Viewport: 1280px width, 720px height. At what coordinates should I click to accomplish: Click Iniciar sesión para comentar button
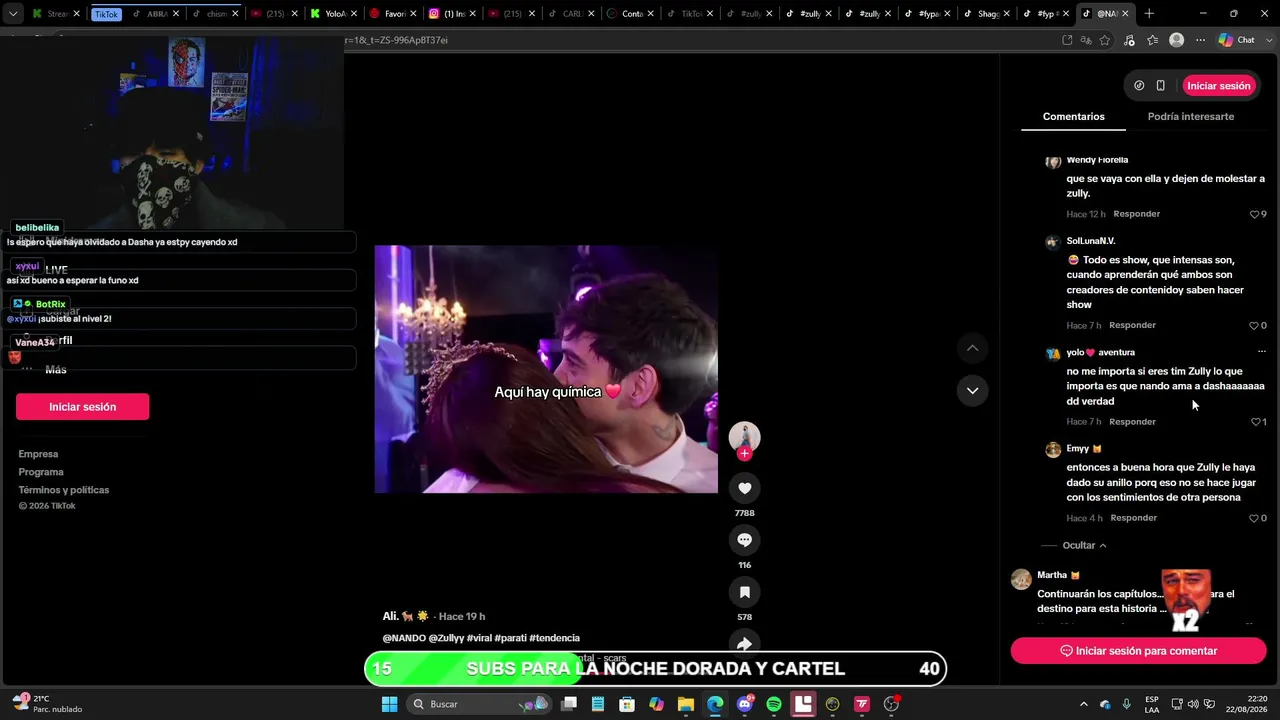1138,651
